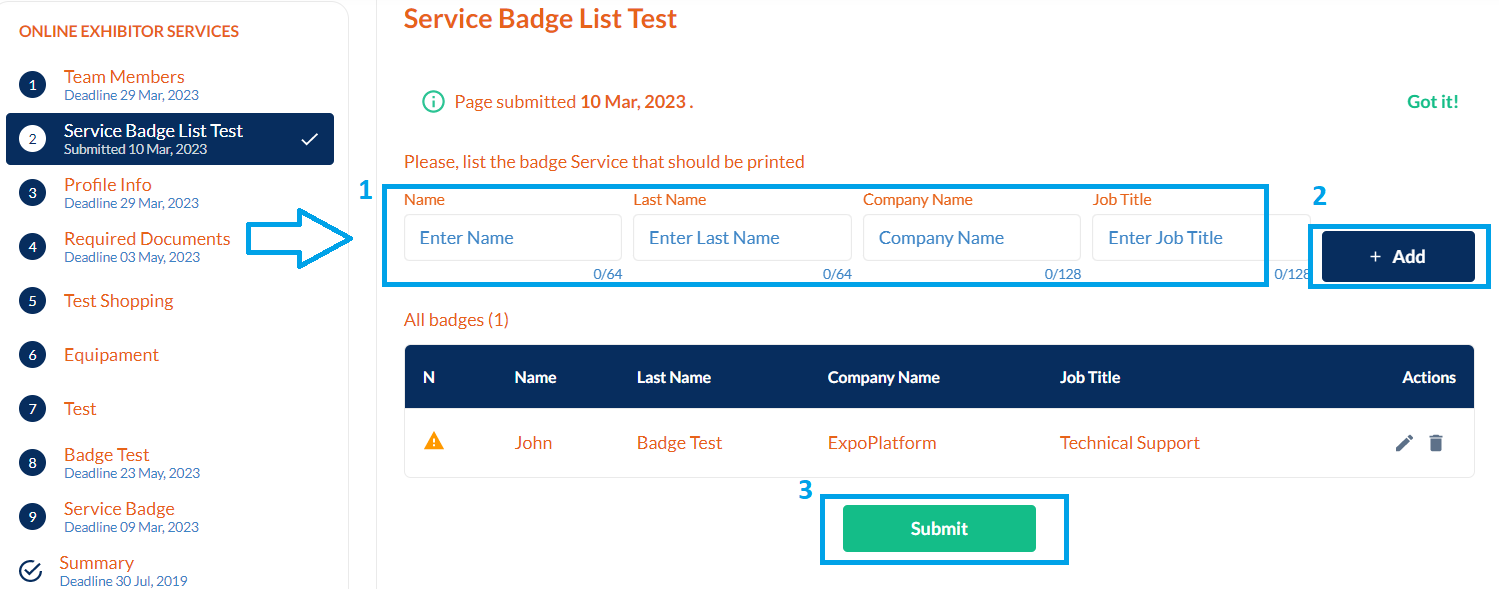Select Test Shopping in sidebar
Screen dimensions: 1499x589
coord(118,301)
